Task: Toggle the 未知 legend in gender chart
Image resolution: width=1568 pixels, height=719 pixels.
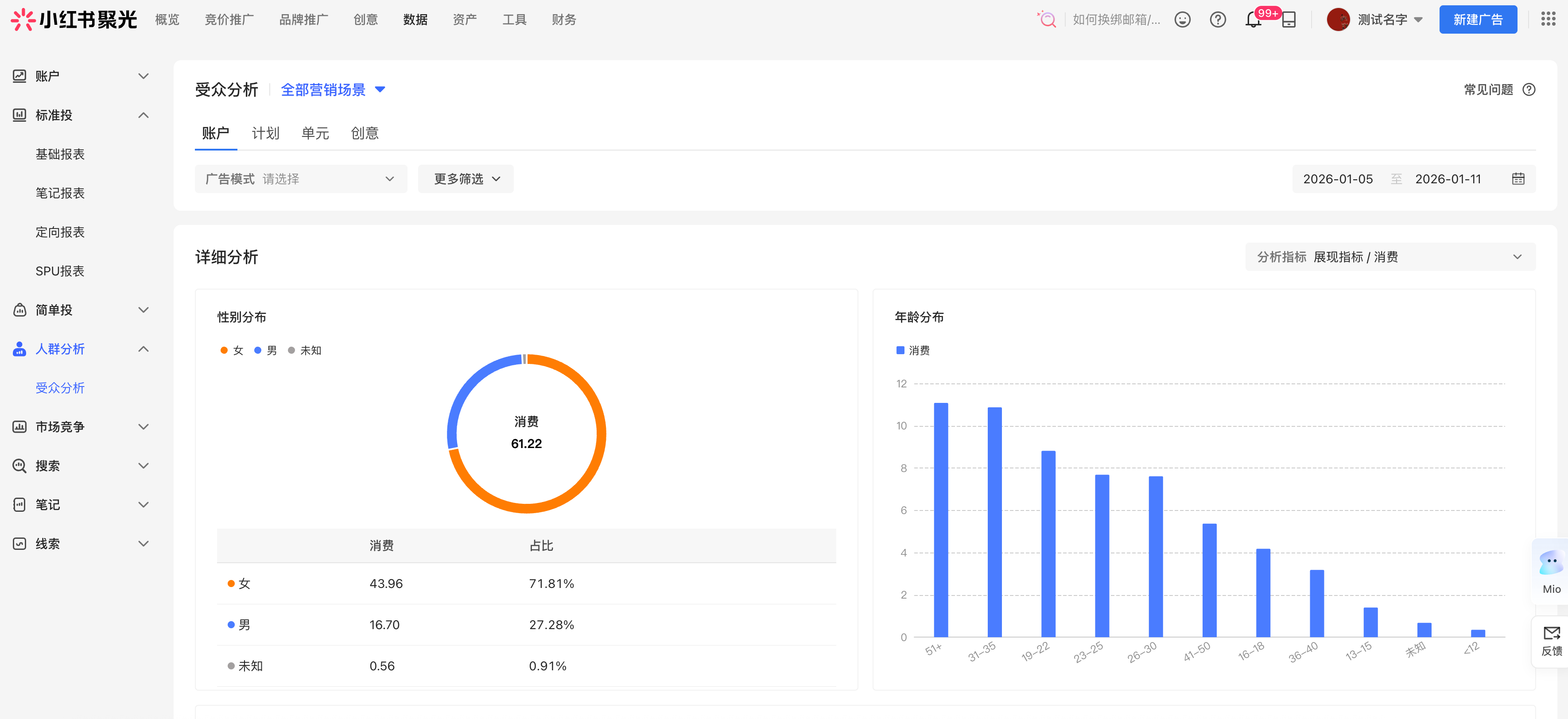Action: pyautogui.click(x=304, y=350)
